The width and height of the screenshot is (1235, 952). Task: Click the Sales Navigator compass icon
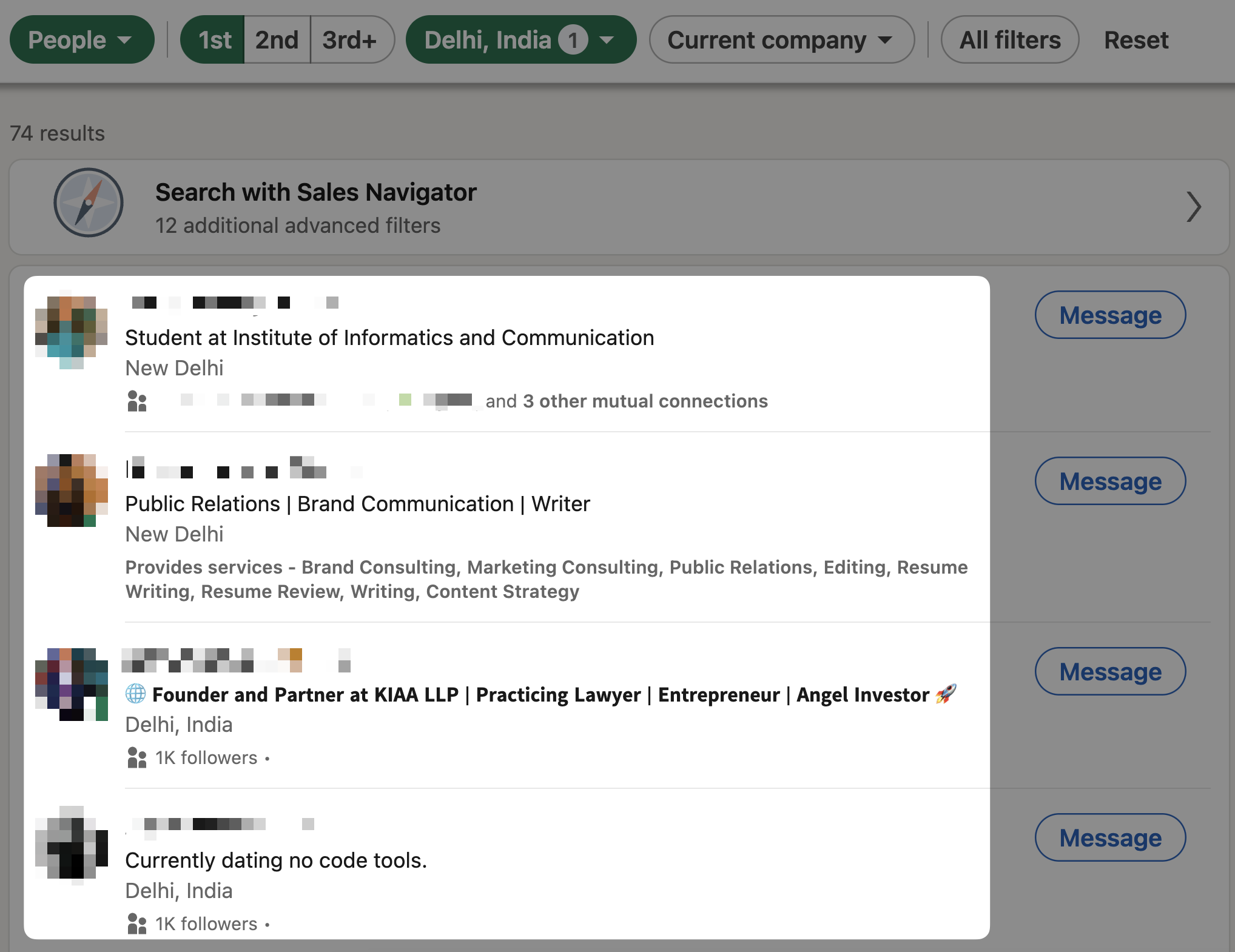89,203
